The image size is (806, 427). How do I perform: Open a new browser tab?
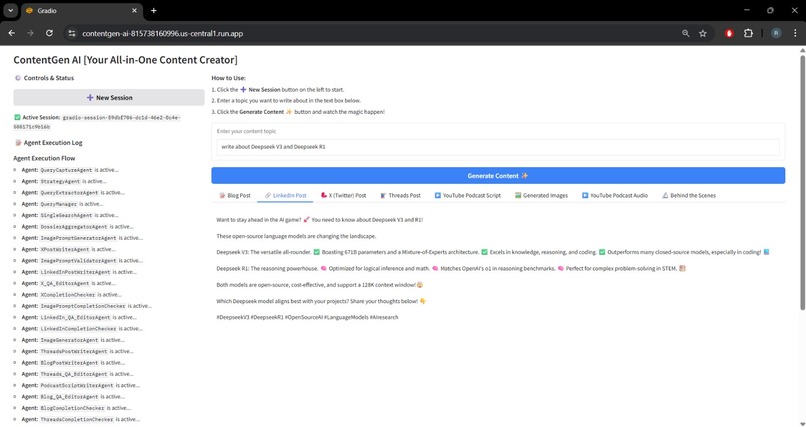tap(153, 10)
